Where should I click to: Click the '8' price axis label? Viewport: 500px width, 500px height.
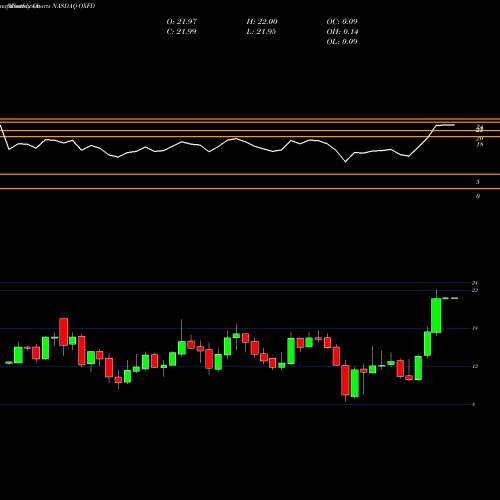tap(473, 404)
